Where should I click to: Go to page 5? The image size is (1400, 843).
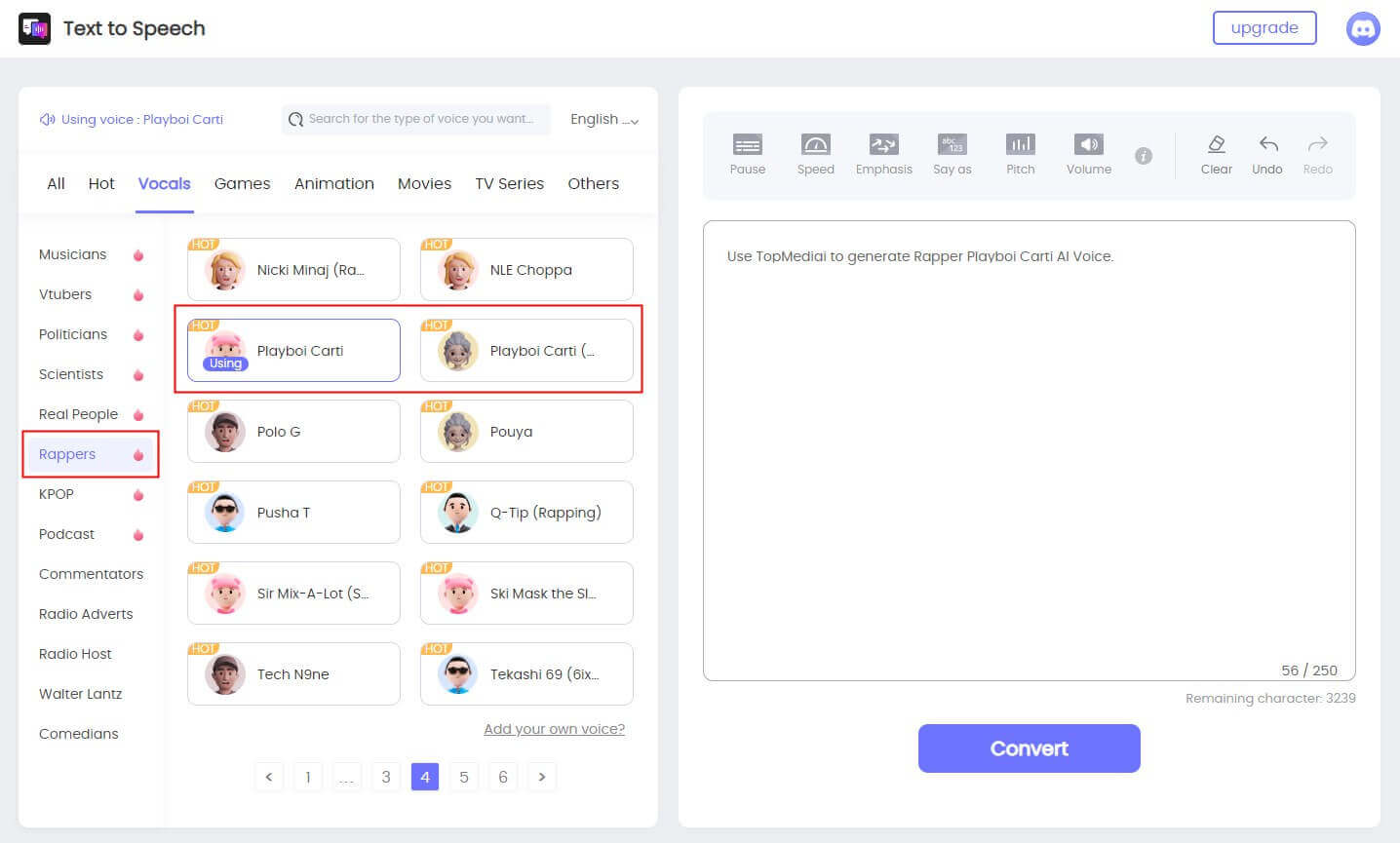click(x=464, y=777)
